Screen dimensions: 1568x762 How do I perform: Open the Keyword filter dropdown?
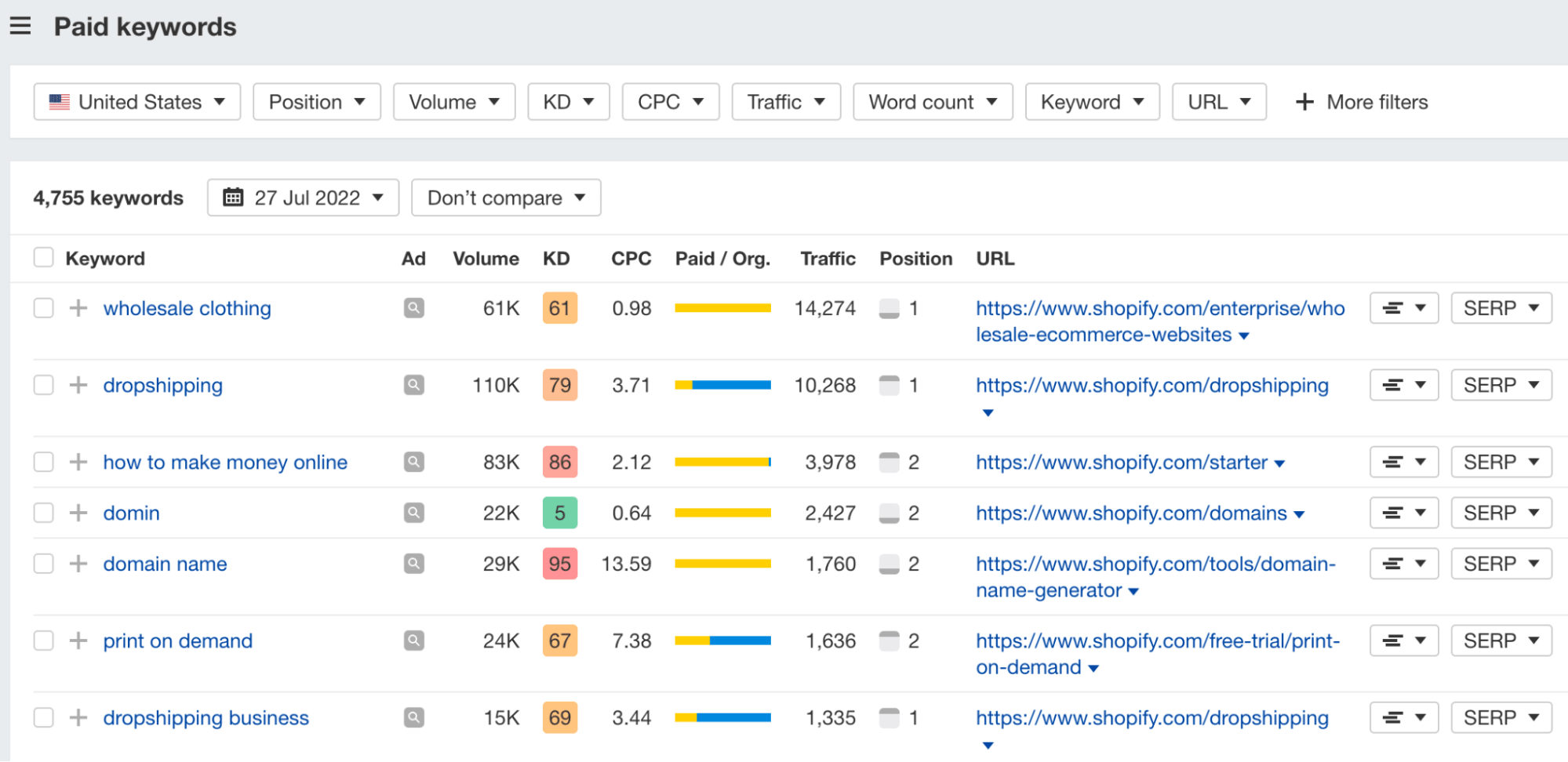click(1093, 102)
